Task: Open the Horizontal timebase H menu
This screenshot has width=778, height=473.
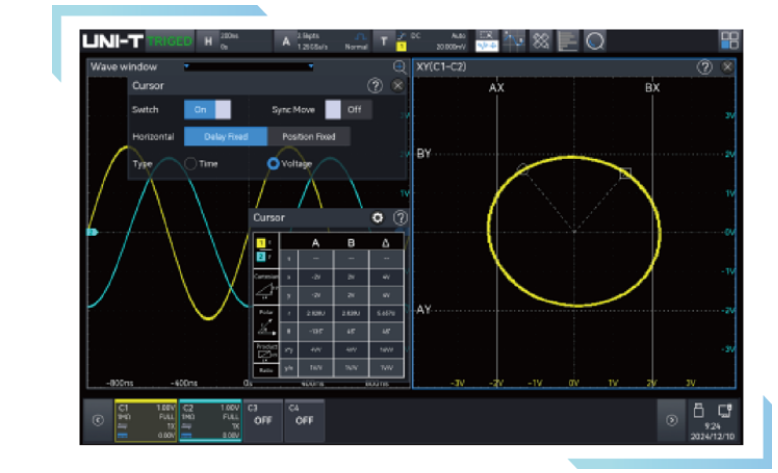Action: click(x=209, y=41)
